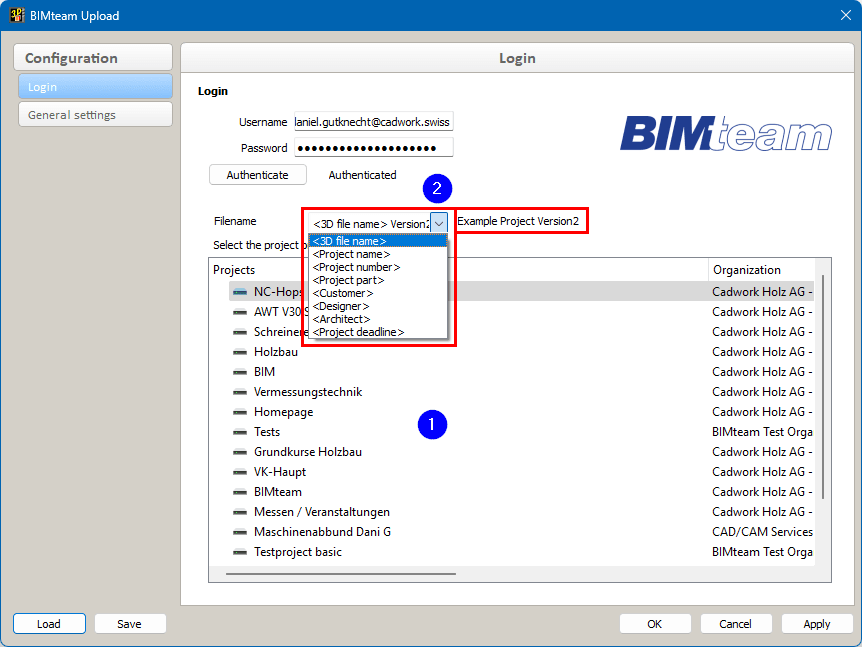This screenshot has width=862, height=647.
Task: Click the Authenticate button
Action: coord(257,175)
